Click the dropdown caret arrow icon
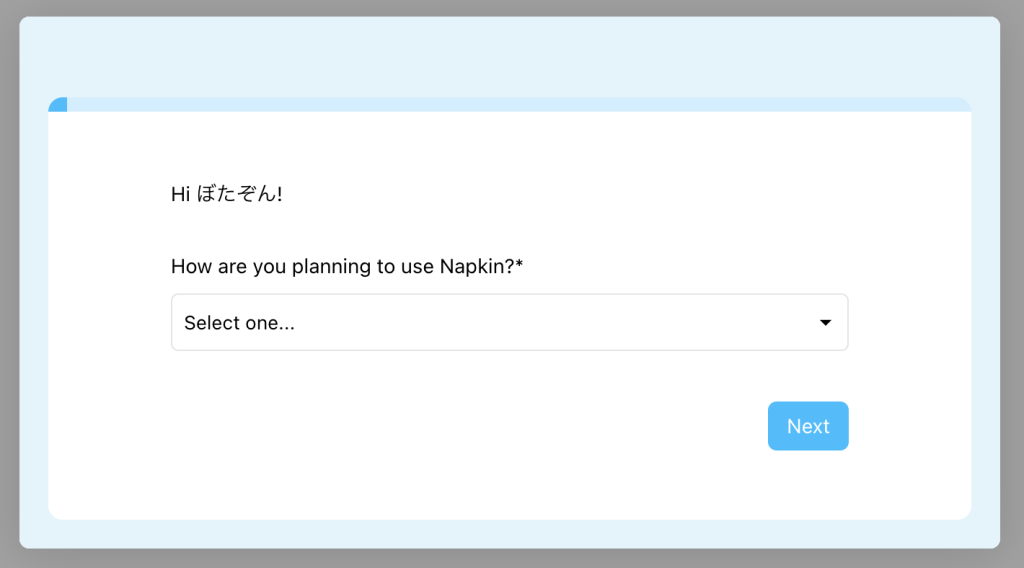Image resolution: width=1024 pixels, height=568 pixels. click(x=825, y=322)
